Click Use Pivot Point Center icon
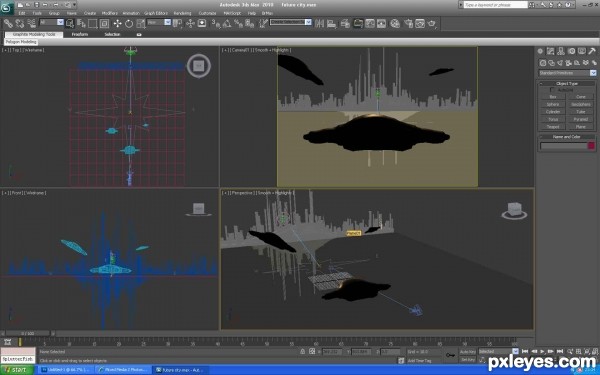The height and width of the screenshot is (375, 600). [178, 24]
